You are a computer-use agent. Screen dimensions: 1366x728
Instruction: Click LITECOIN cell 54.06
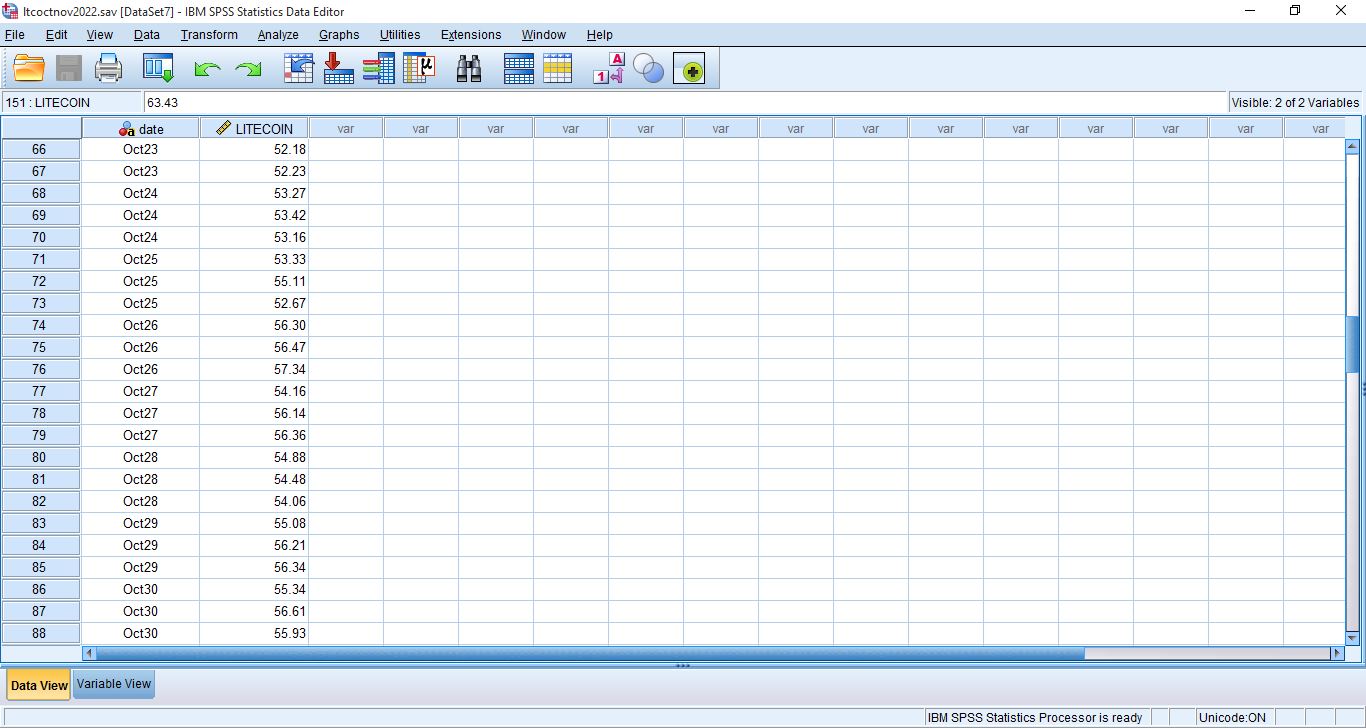pyautogui.click(x=255, y=501)
